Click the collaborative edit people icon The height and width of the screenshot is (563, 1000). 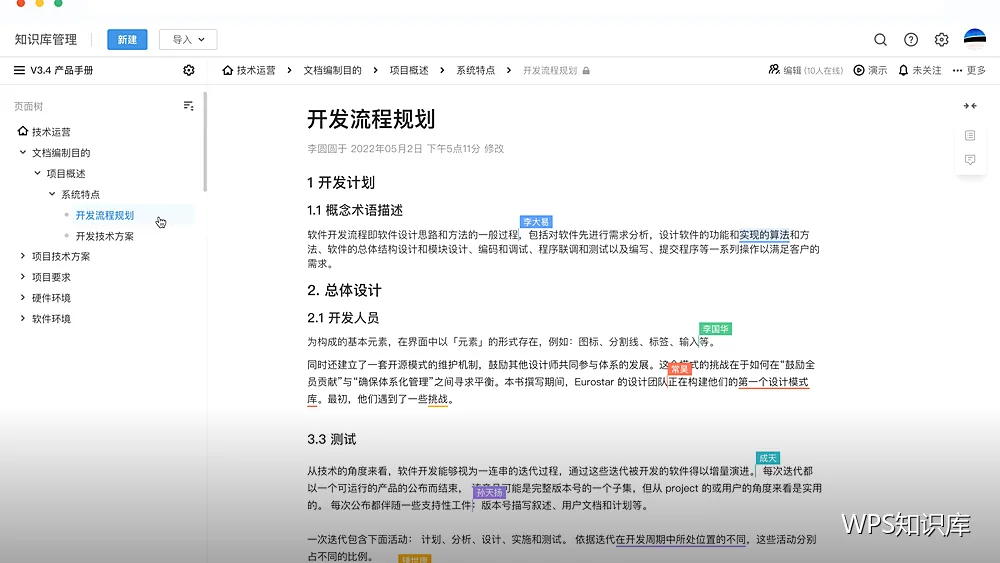click(774, 69)
